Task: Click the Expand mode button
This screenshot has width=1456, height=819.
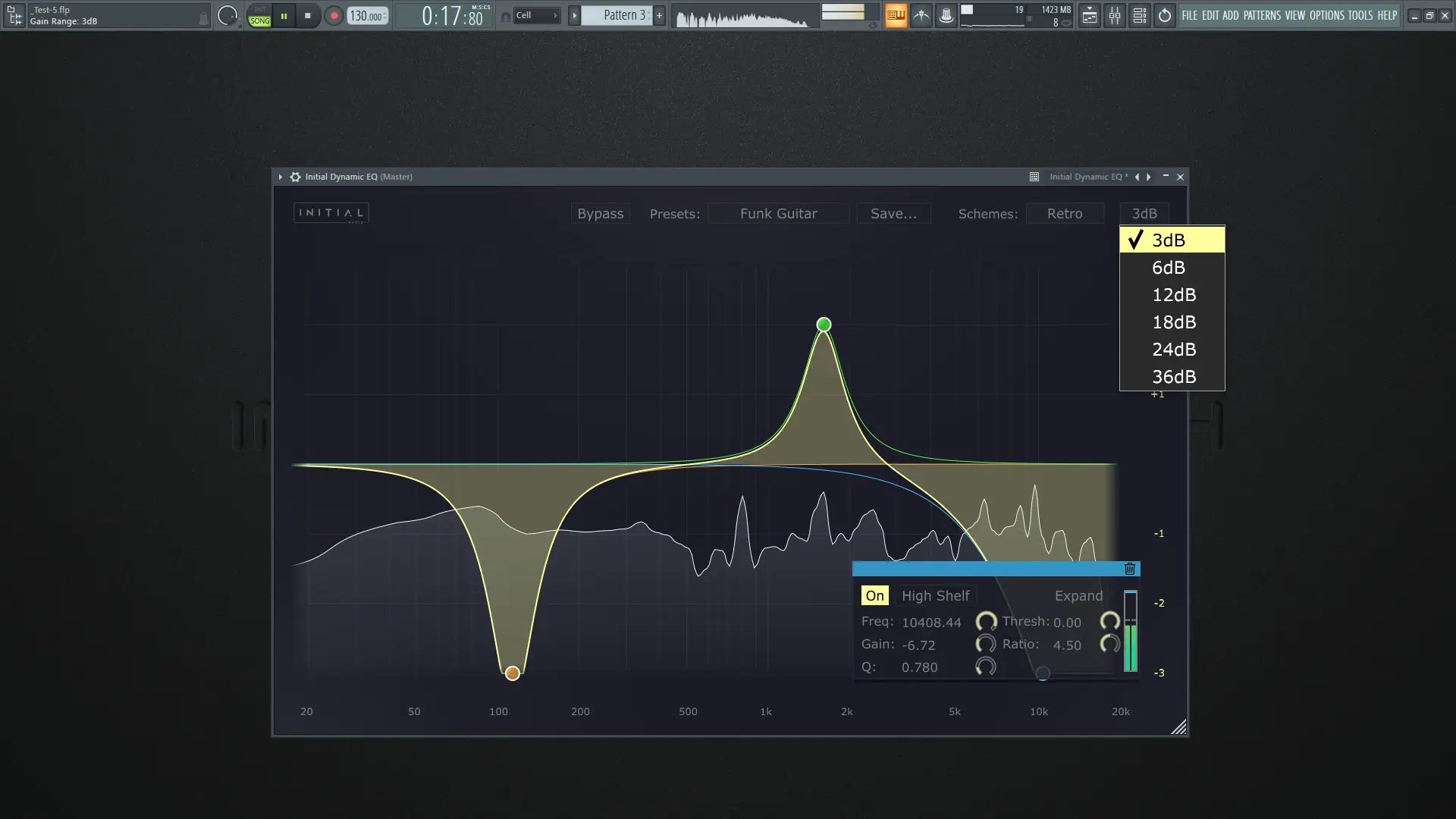Action: 1078,596
